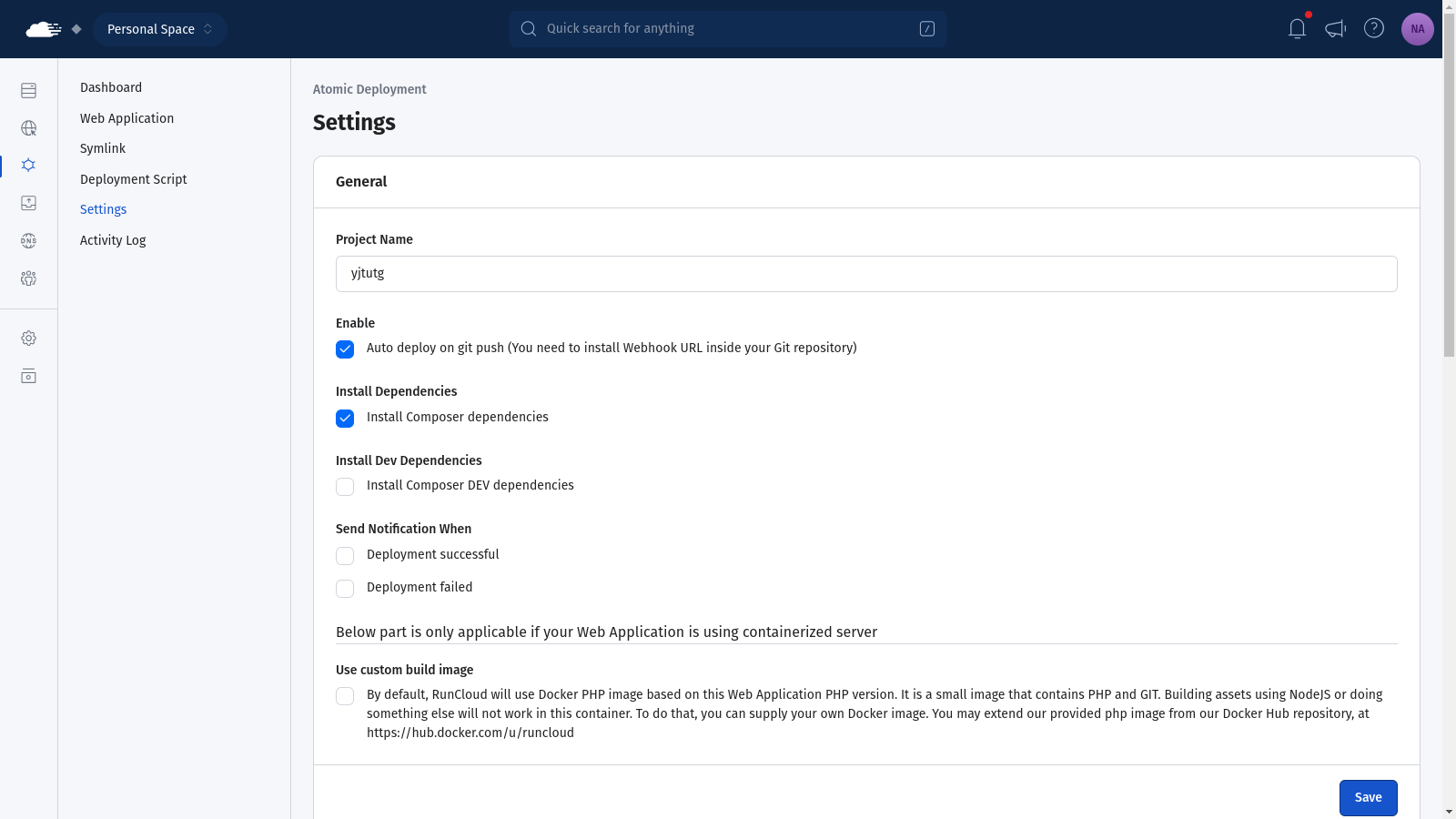
Task: Click the Save button
Action: (x=1368, y=798)
